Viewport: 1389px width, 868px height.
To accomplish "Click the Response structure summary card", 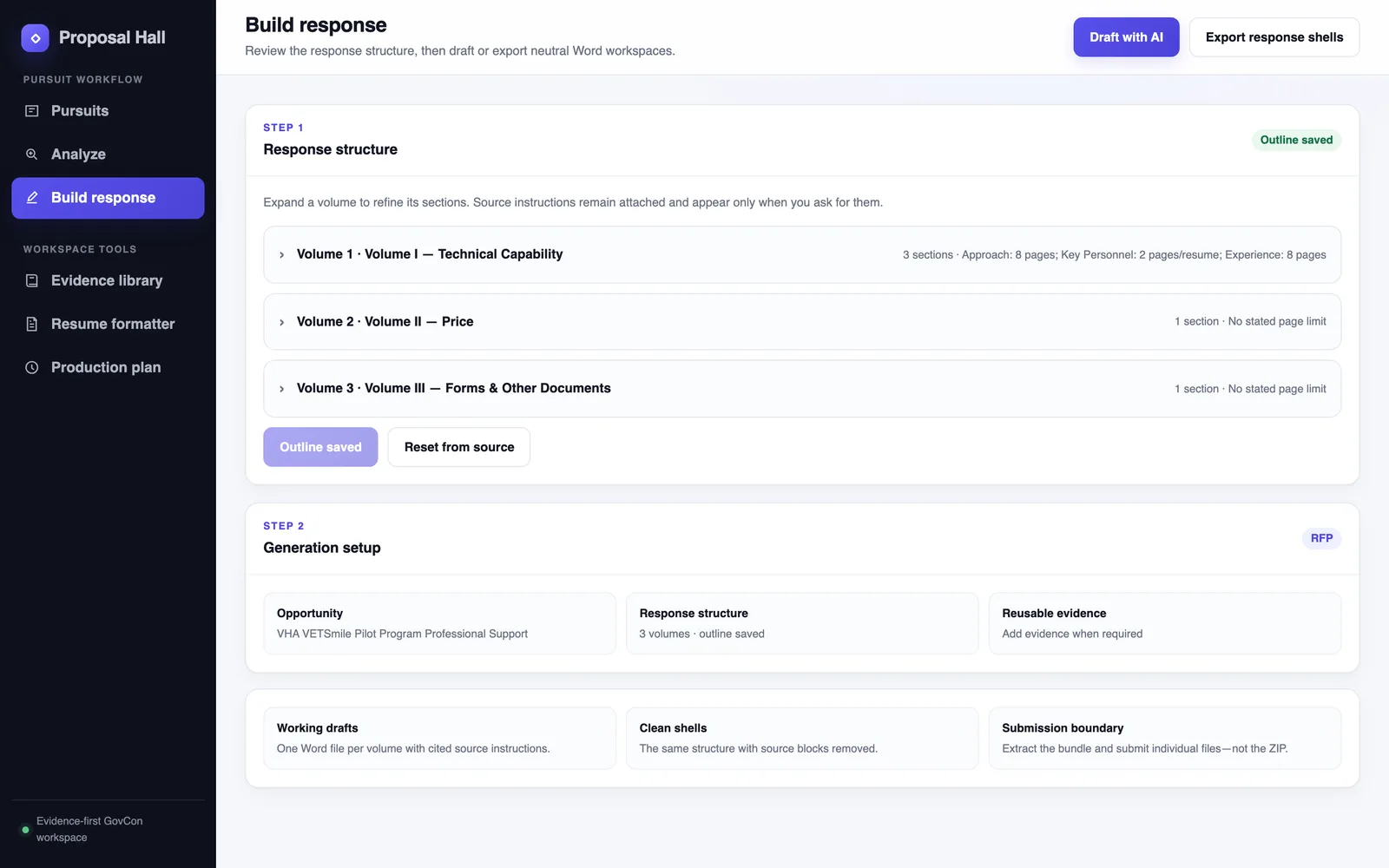I will coord(802,623).
